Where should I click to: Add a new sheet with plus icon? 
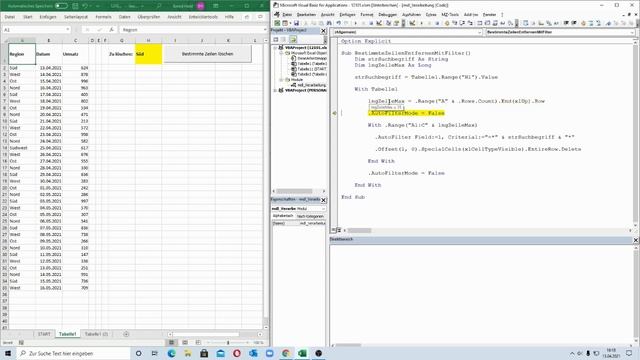126,334
